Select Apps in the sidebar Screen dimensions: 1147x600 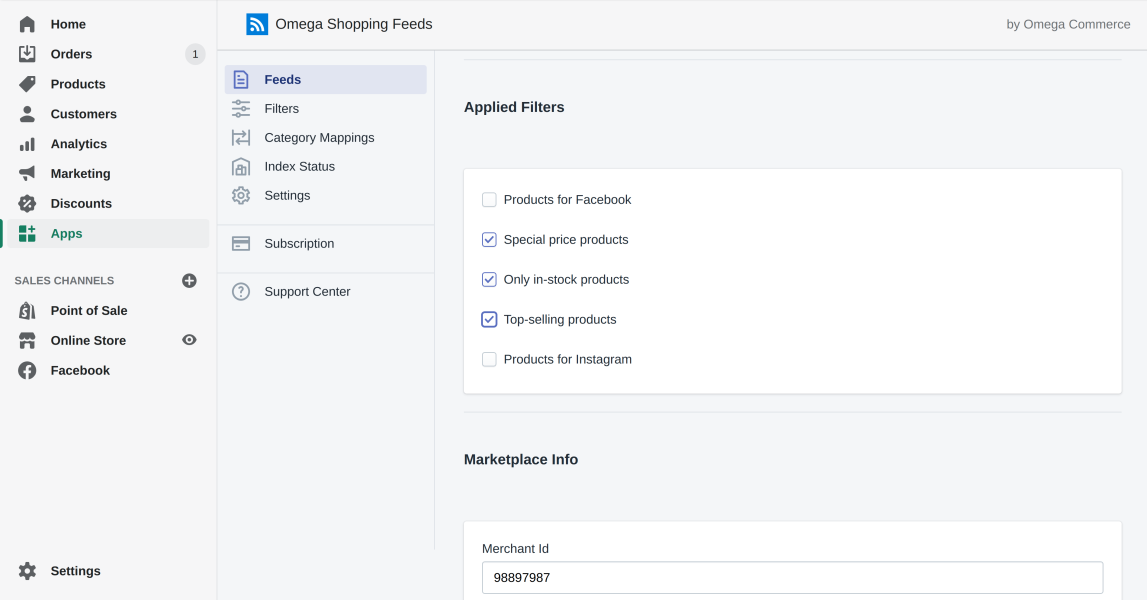tap(66, 233)
